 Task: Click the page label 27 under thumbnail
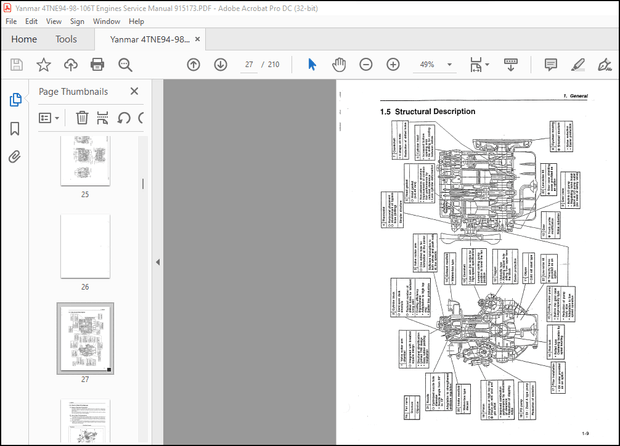(x=85, y=379)
